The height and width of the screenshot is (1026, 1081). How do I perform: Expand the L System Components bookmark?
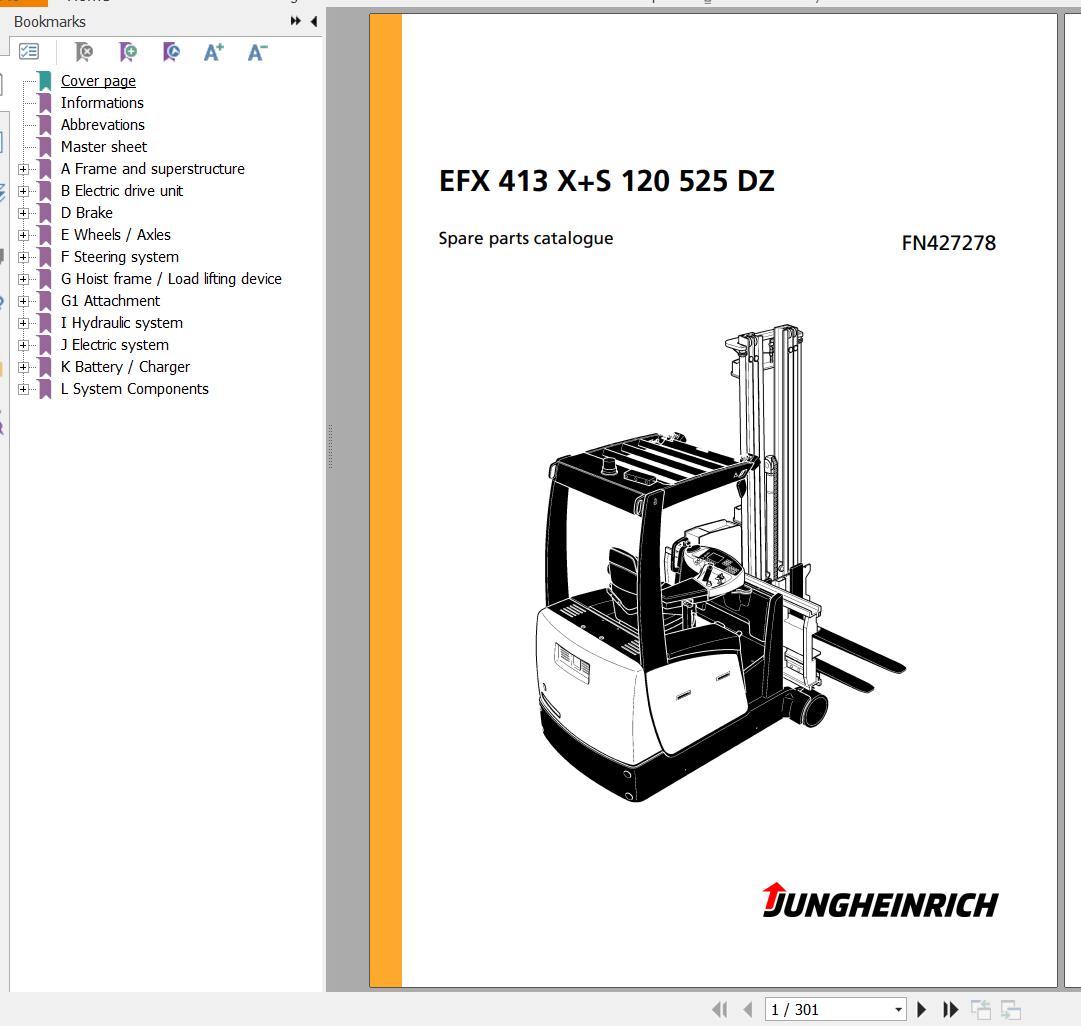click(23, 389)
